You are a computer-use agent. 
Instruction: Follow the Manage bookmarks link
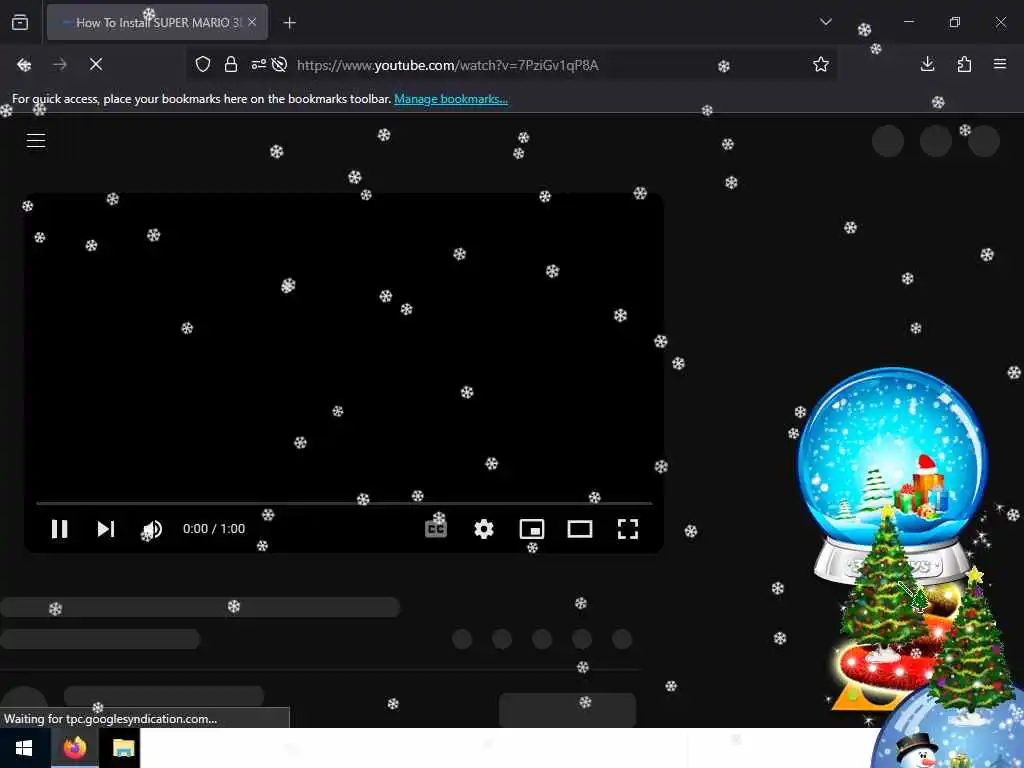point(451,99)
